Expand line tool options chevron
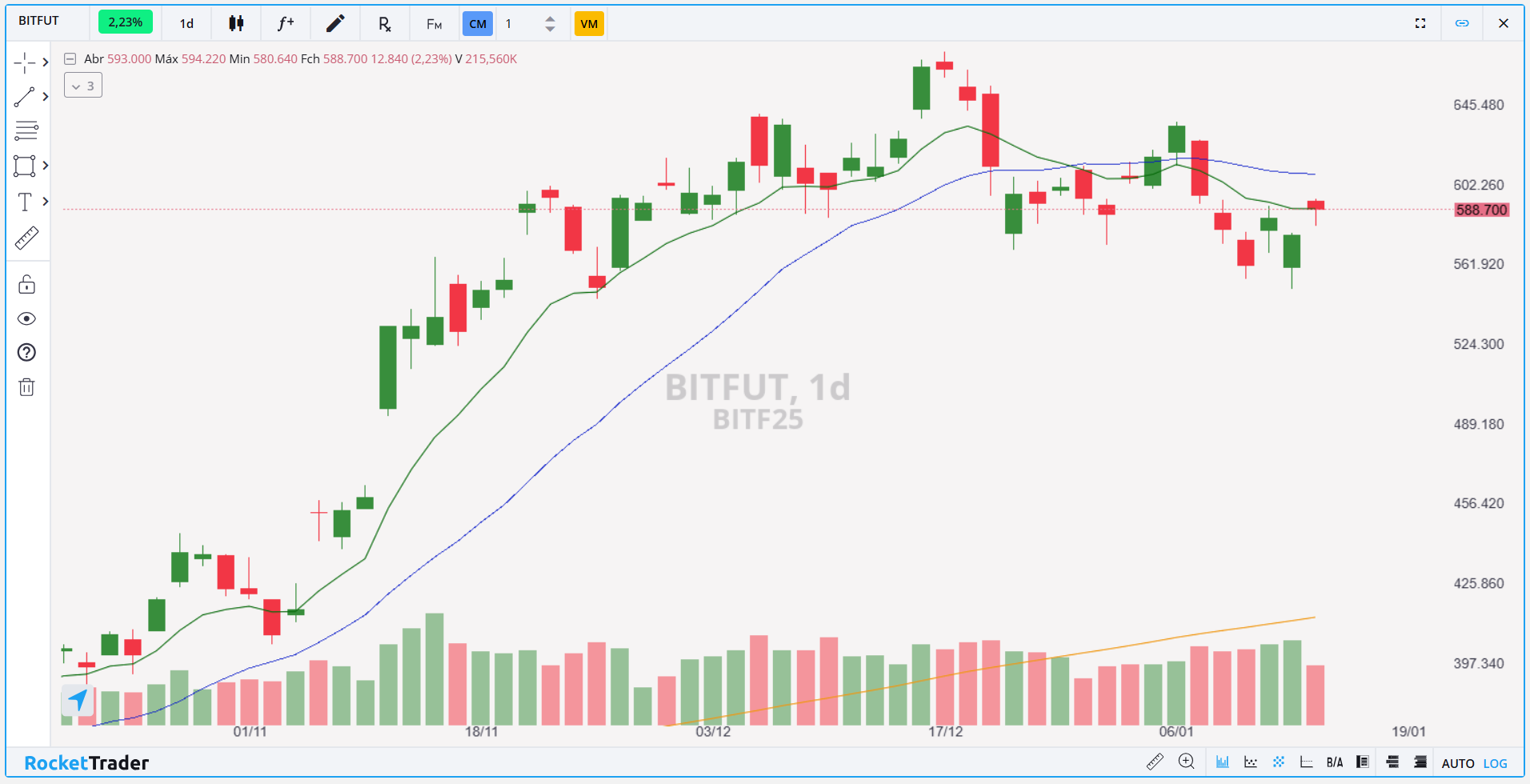This screenshot has height=784, width=1530. click(46, 97)
